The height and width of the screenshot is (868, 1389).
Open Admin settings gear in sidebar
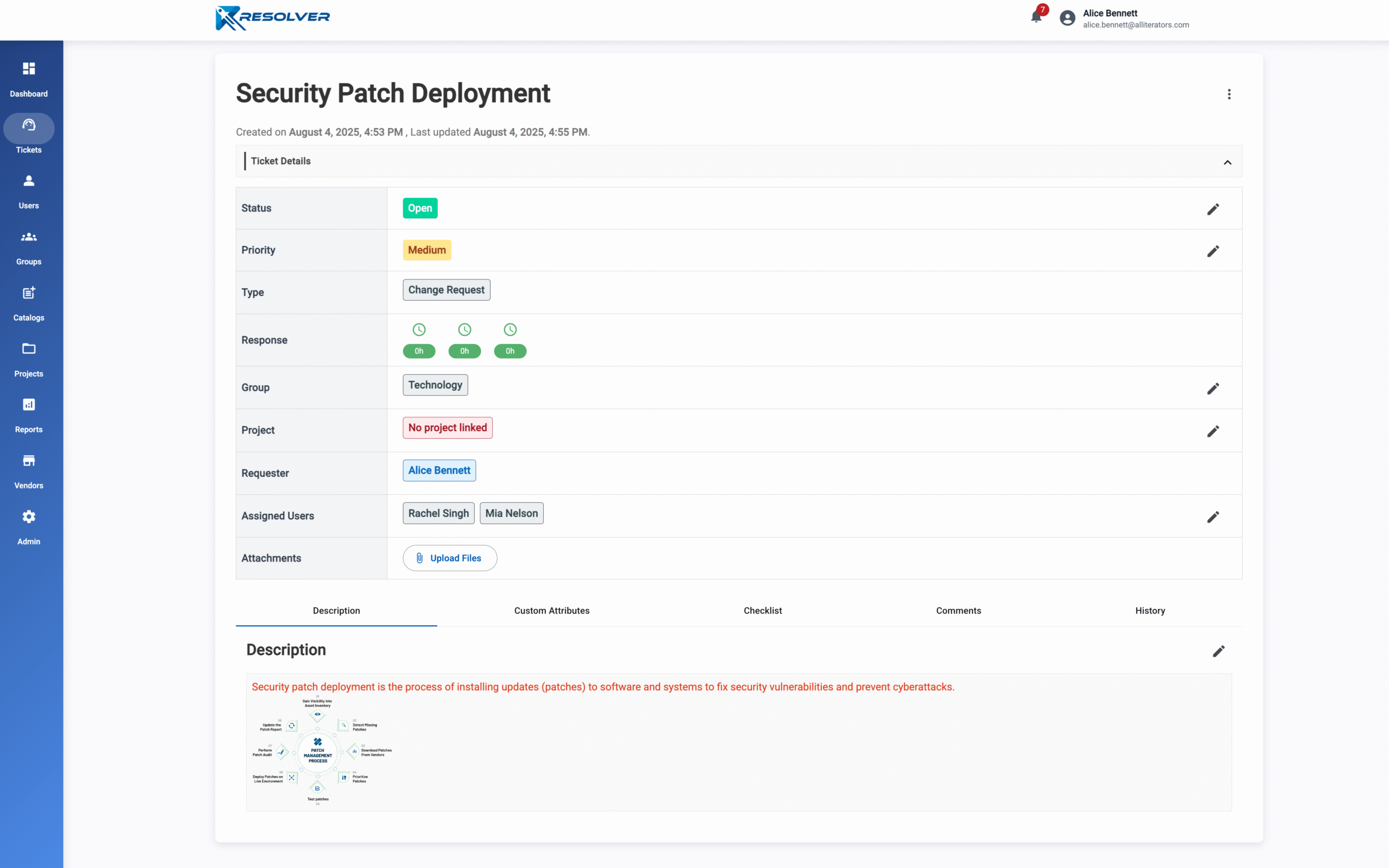pyautogui.click(x=29, y=526)
